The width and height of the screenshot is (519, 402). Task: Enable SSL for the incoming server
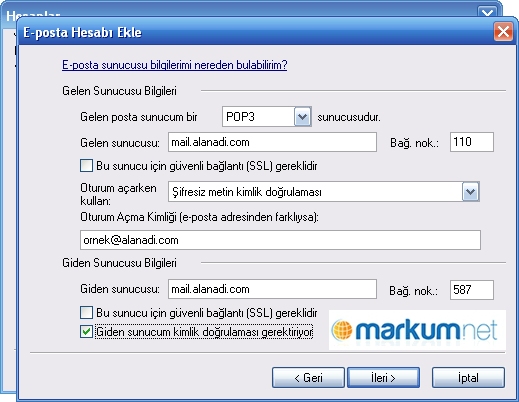[x=86, y=166]
